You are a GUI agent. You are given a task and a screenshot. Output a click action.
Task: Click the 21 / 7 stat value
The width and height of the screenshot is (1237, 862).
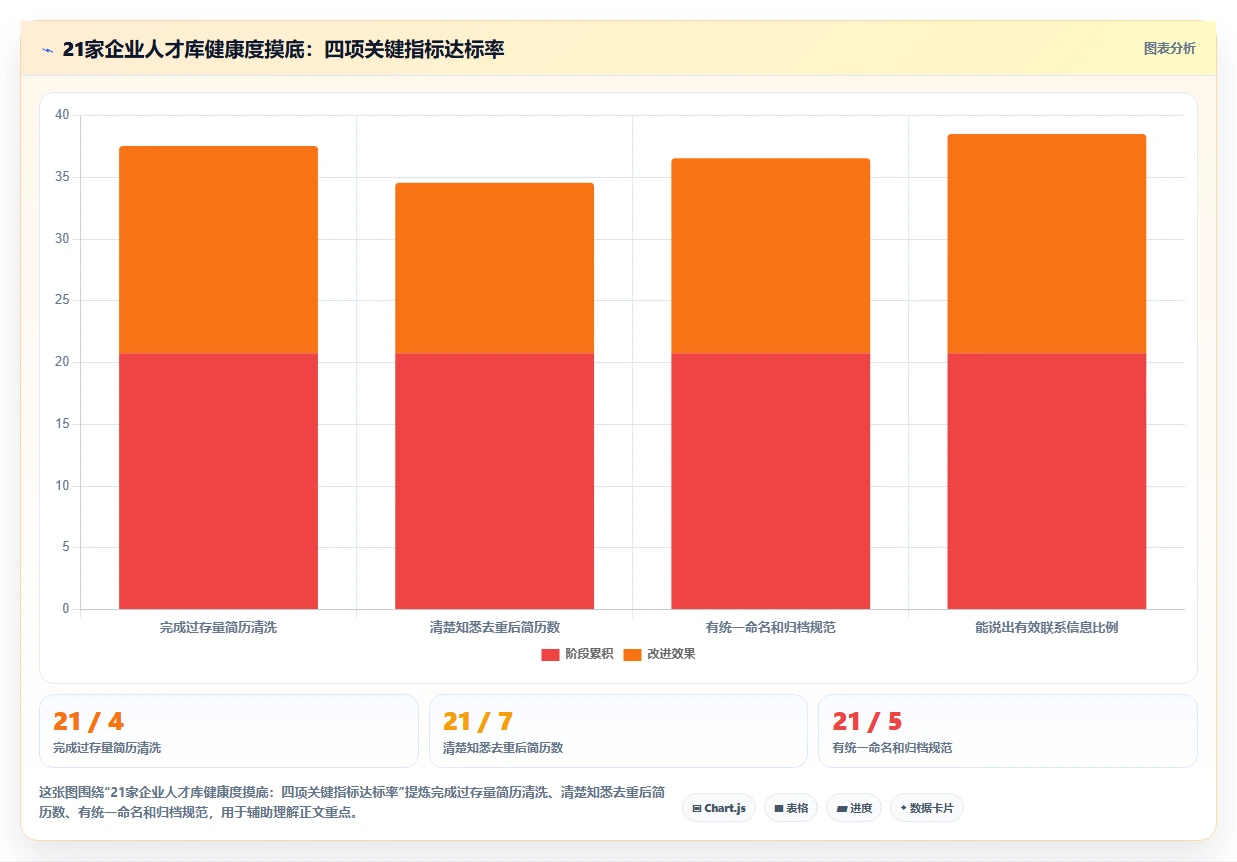pos(478,721)
